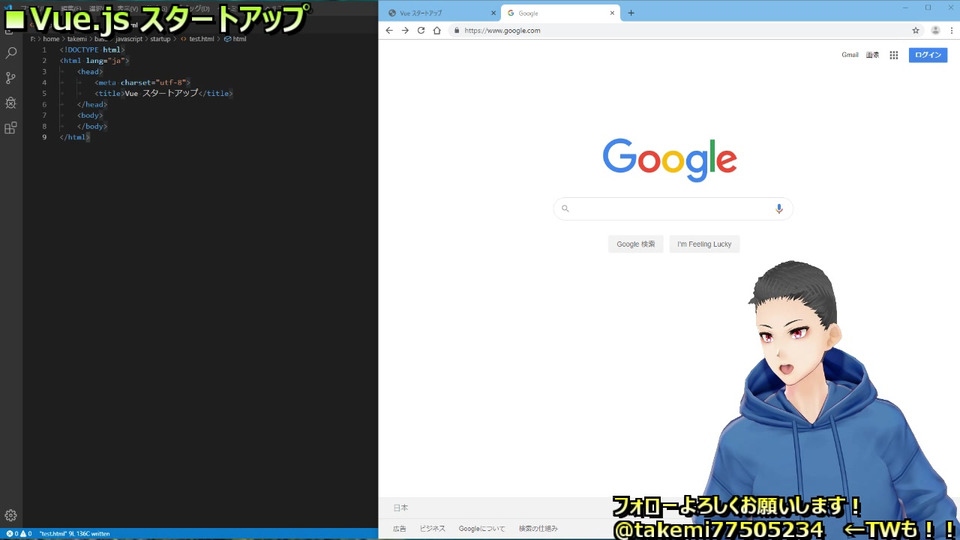Click line 2 html lang="ja" code
The width and height of the screenshot is (960, 540).
click(95, 61)
